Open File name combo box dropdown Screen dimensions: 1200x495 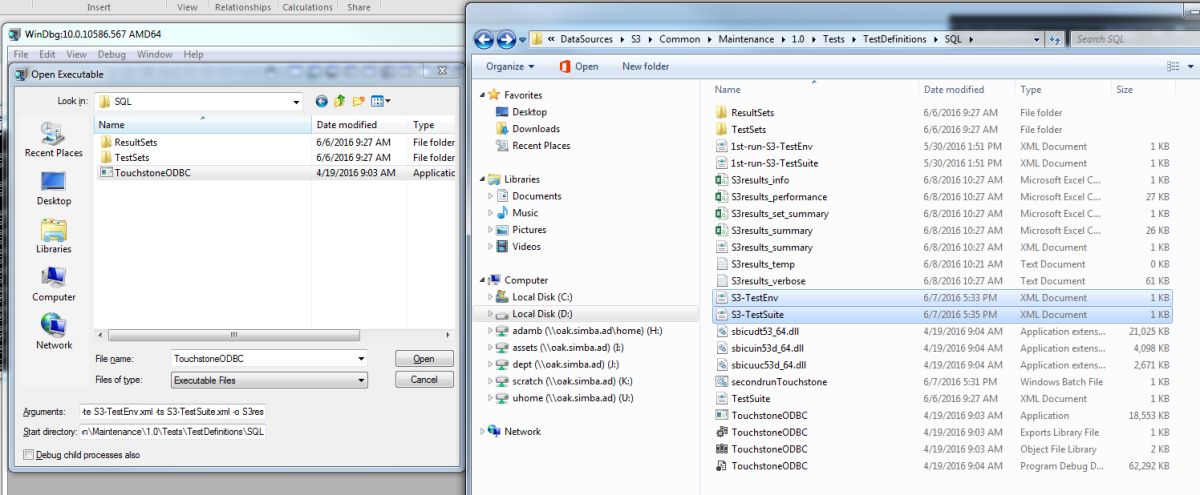click(360, 358)
